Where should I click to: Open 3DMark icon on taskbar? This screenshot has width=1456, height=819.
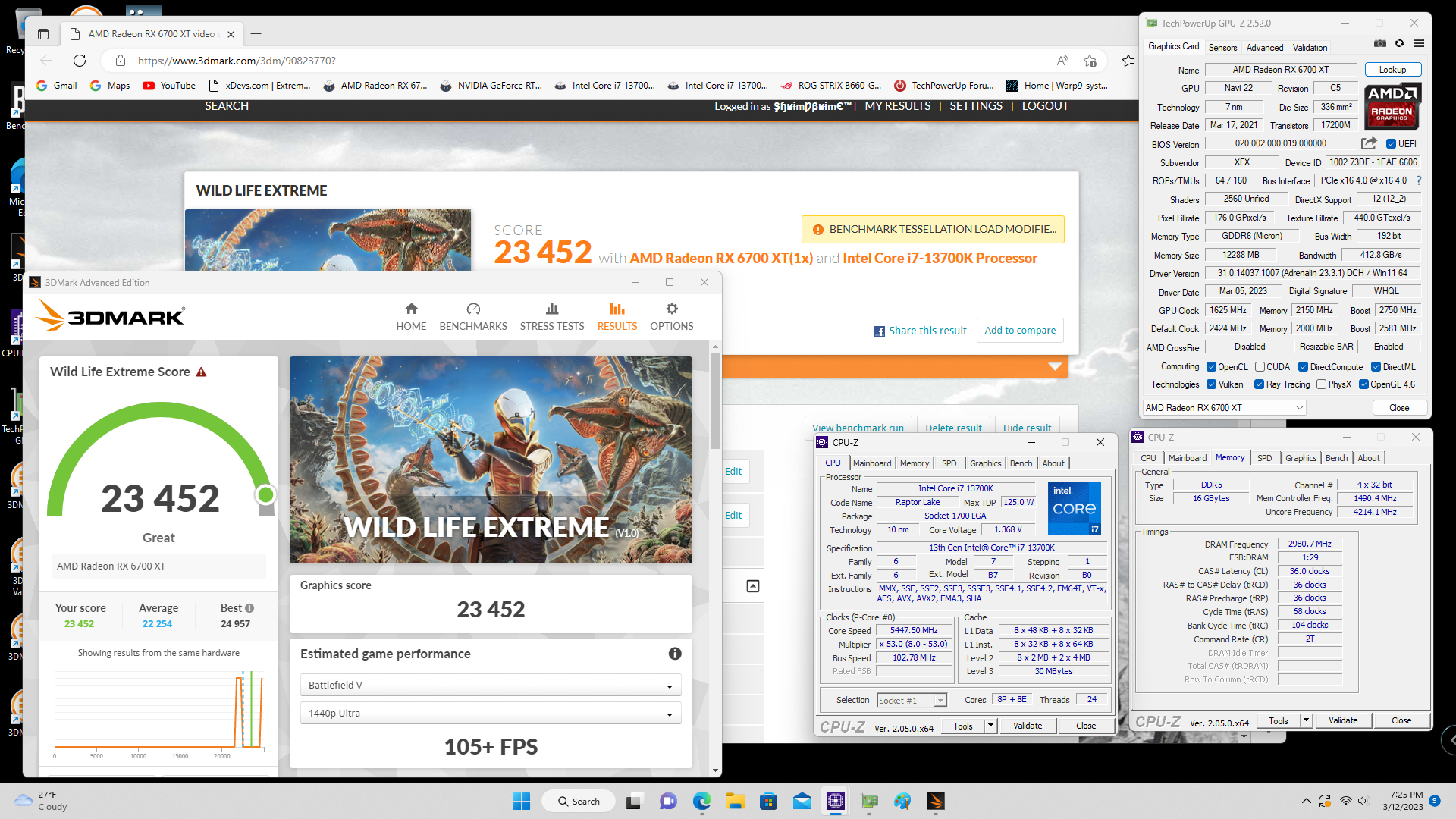pyautogui.click(x=936, y=801)
